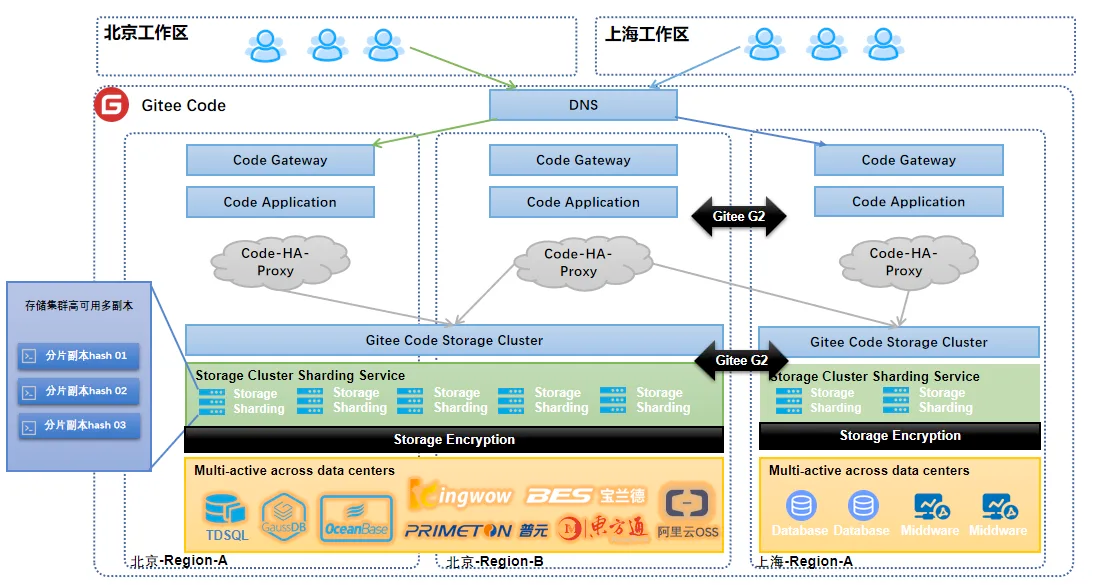
Task: Click the PRIMETON 普元 logo
Action: click(476, 531)
